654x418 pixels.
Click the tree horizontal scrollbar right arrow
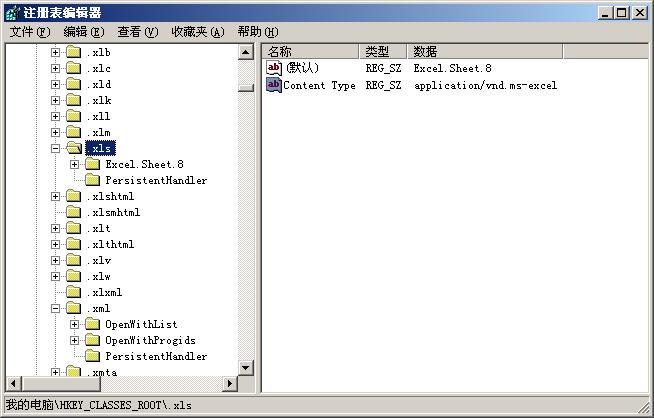click(230, 384)
